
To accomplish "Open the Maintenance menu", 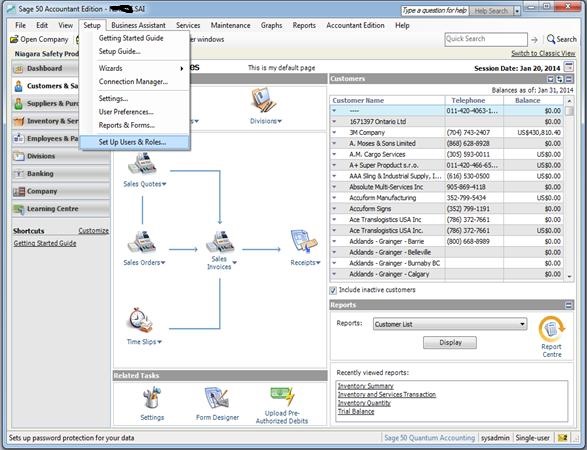I will (x=230, y=25).
